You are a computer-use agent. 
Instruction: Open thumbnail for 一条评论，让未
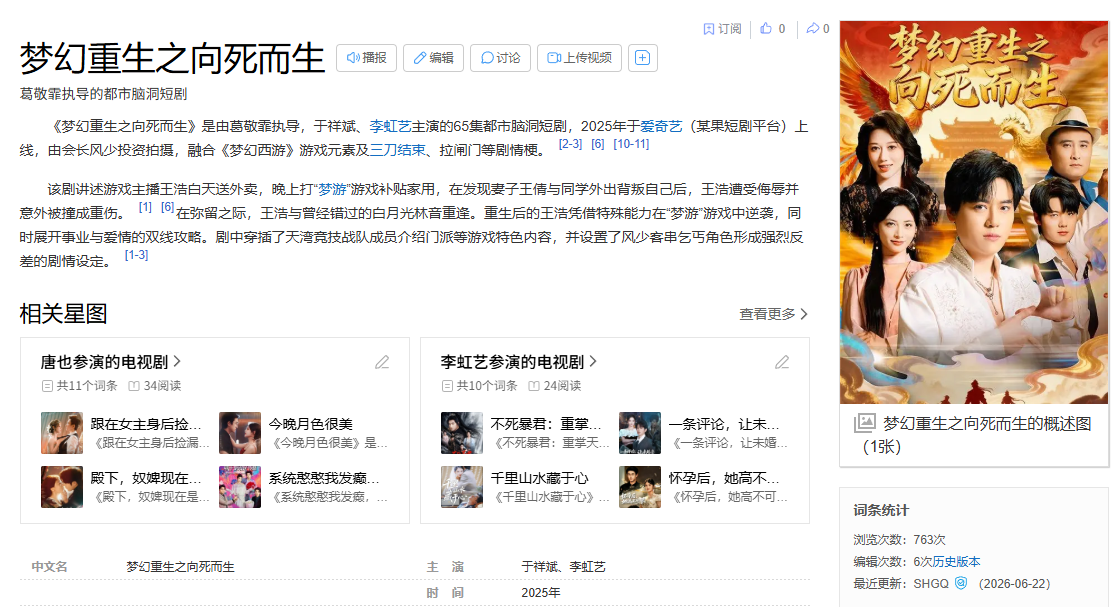(x=640, y=433)
